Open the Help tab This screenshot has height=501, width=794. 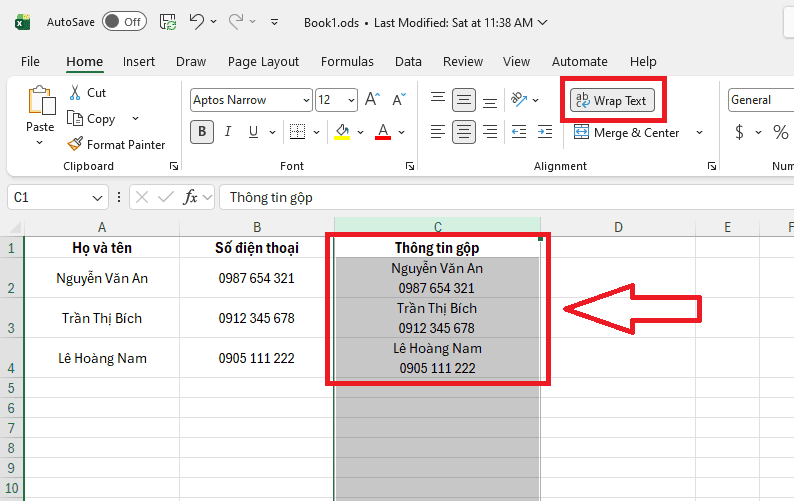(x=643, y=61)
